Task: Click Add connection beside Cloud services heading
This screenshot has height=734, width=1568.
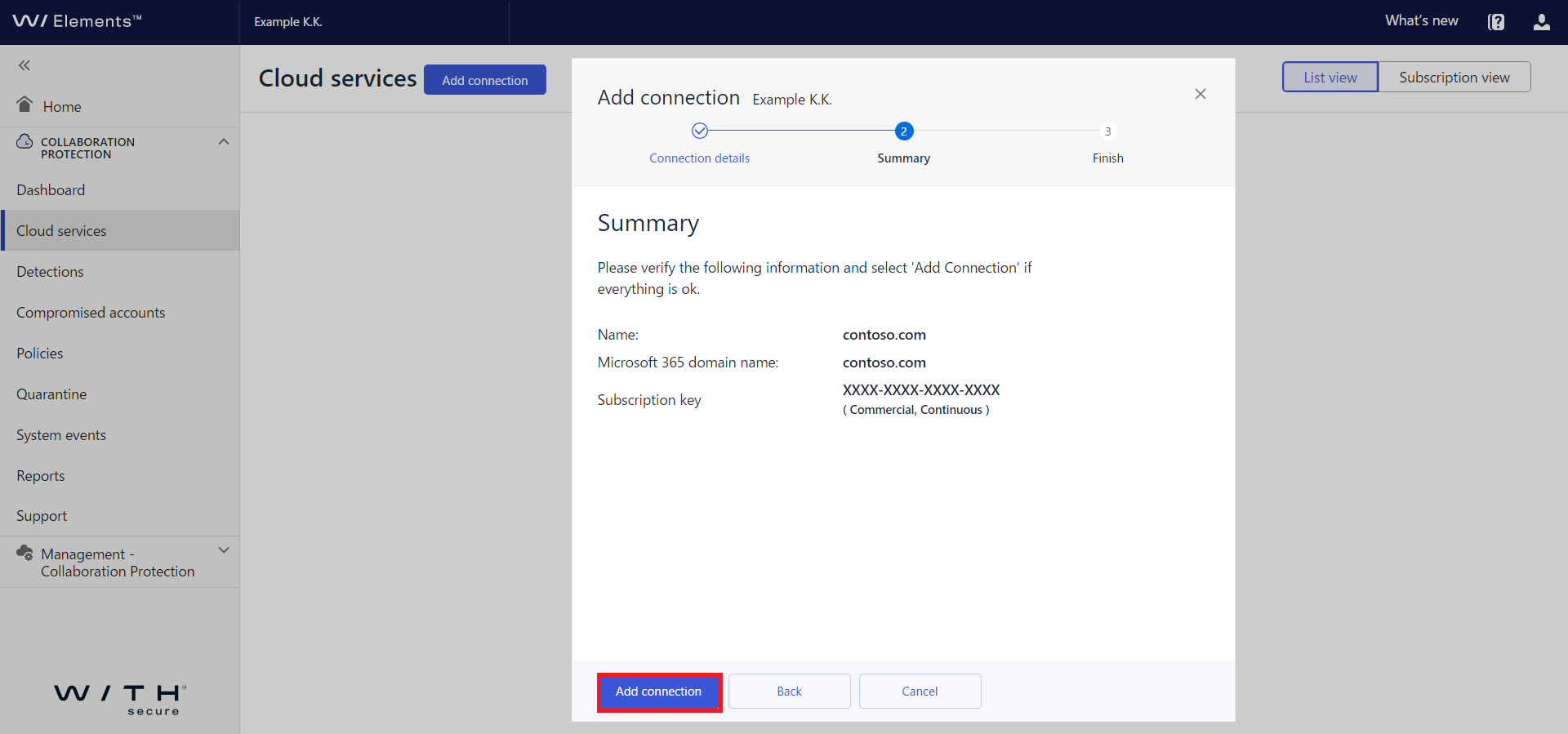Action: pos(485,80)
